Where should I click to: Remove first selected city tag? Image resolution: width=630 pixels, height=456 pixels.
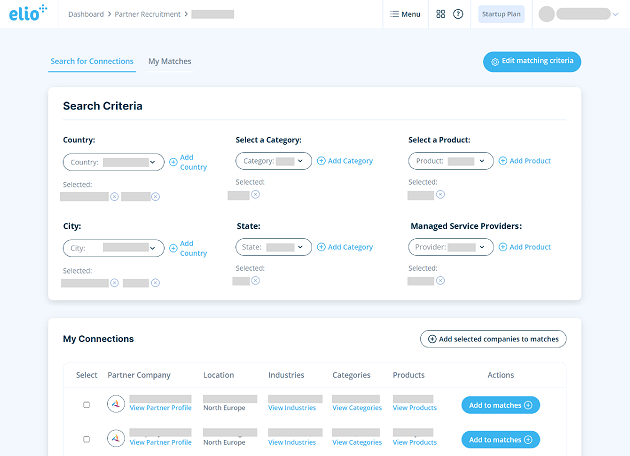115,283
